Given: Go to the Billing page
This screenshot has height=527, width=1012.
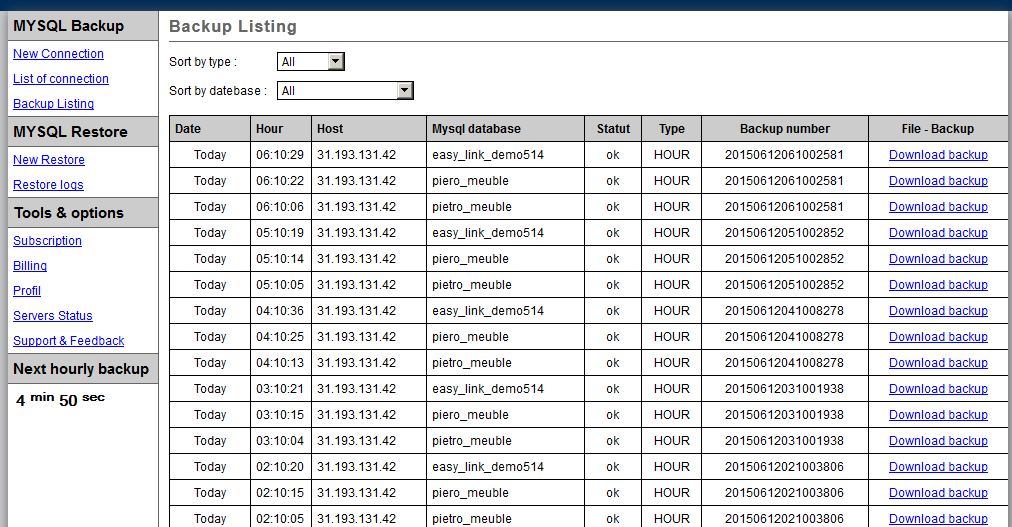Looking at the screenshot, I should click(x=30, y=266).
